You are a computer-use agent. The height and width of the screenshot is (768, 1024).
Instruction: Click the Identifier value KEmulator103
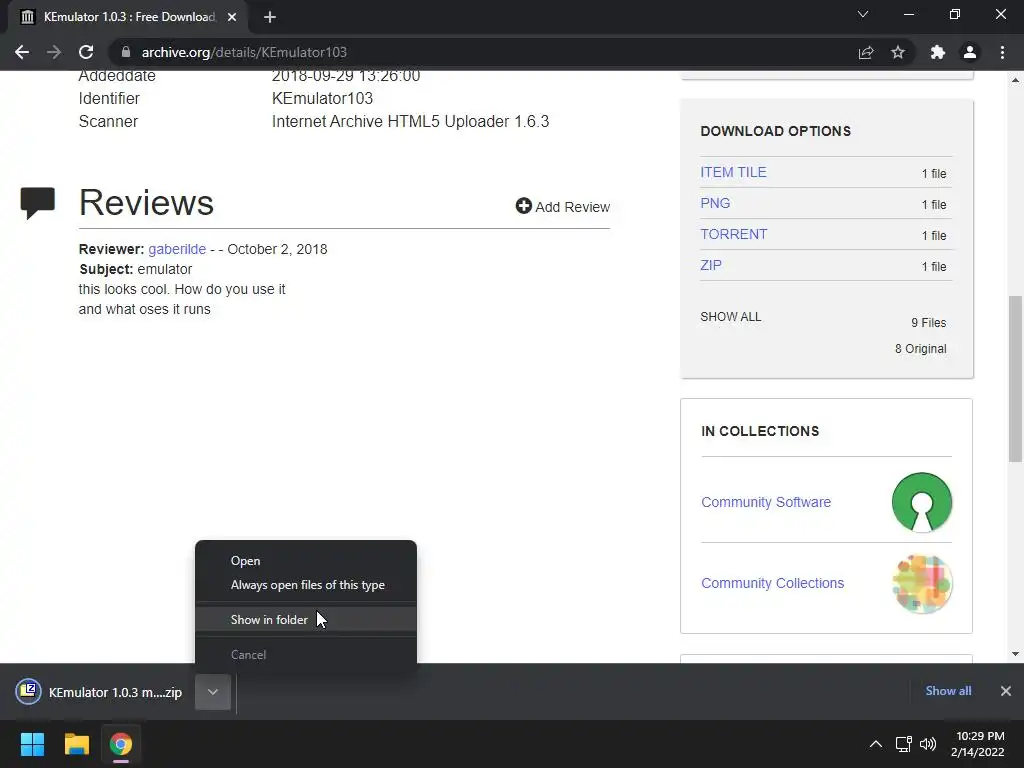coord(322,98)
